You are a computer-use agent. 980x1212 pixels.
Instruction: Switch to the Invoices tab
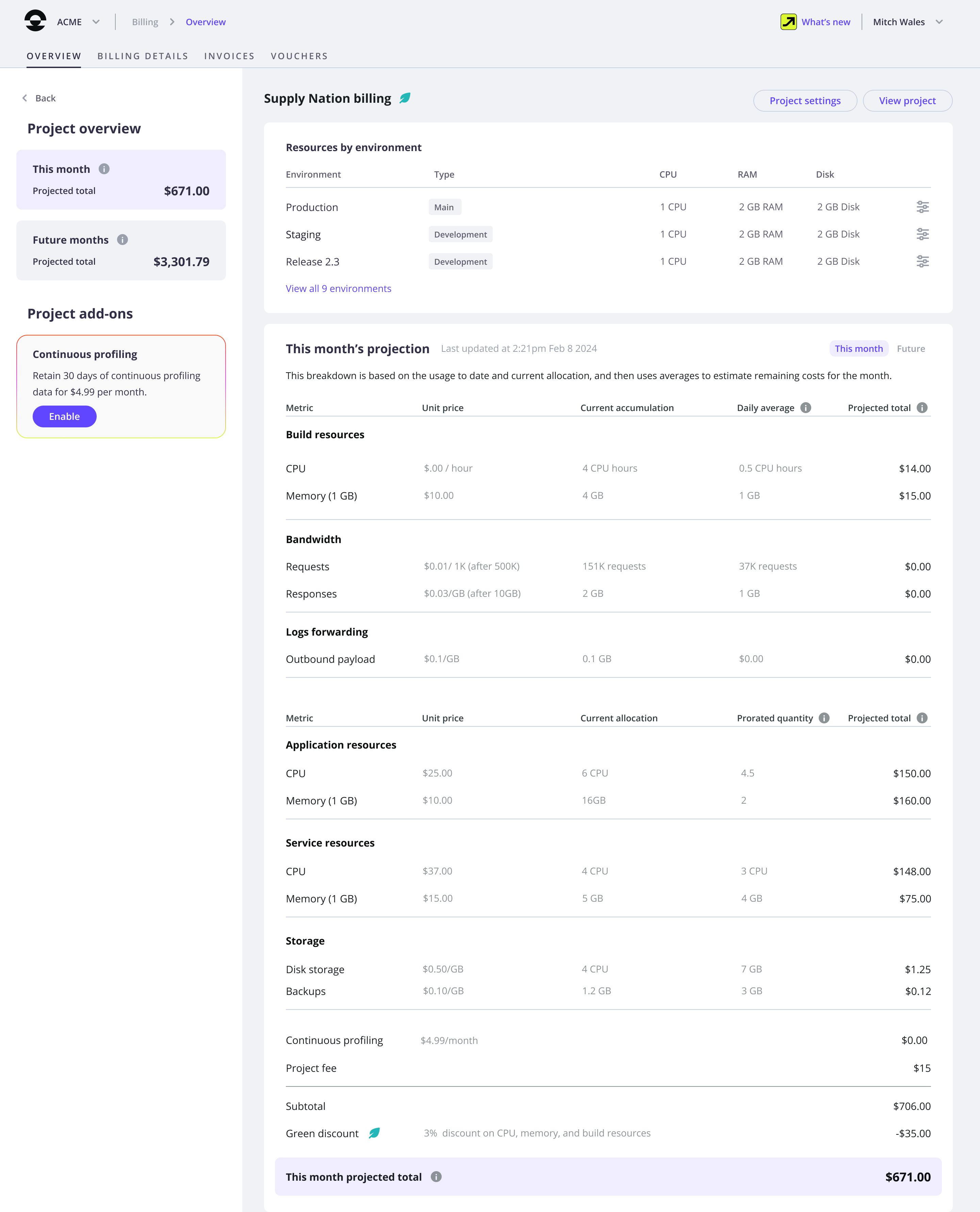pos(229,56)
